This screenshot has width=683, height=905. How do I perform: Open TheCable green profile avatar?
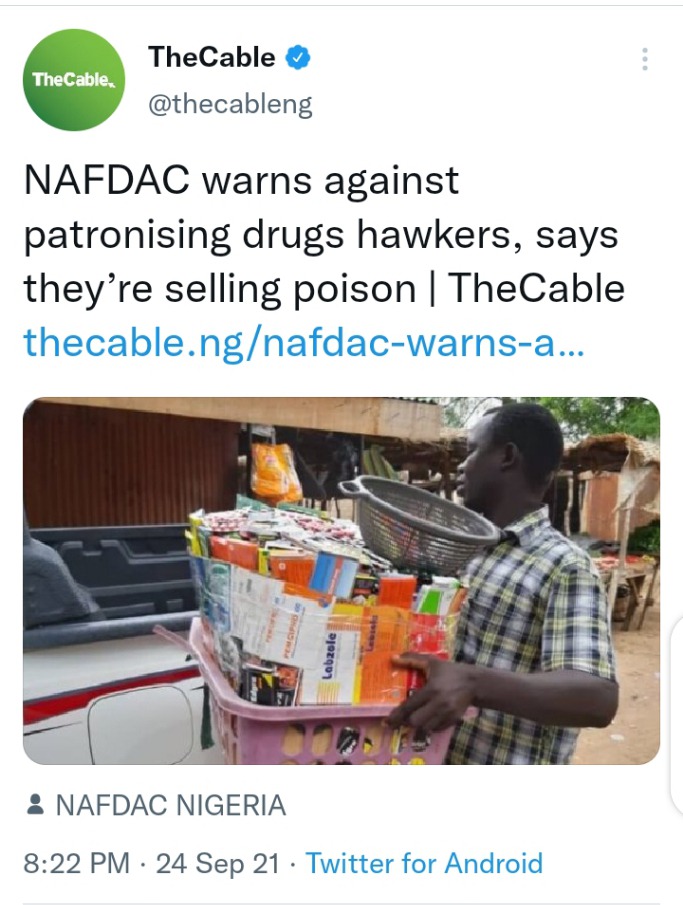click(x=73, y=80)
